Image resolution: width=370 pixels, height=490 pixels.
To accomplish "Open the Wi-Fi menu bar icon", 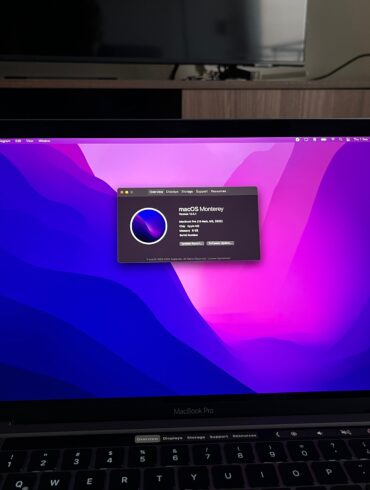I will [332, 139].
